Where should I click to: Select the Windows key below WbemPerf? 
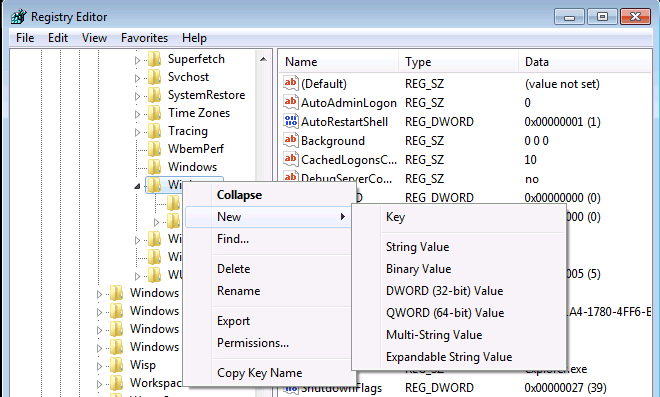(x=192, y=167)
